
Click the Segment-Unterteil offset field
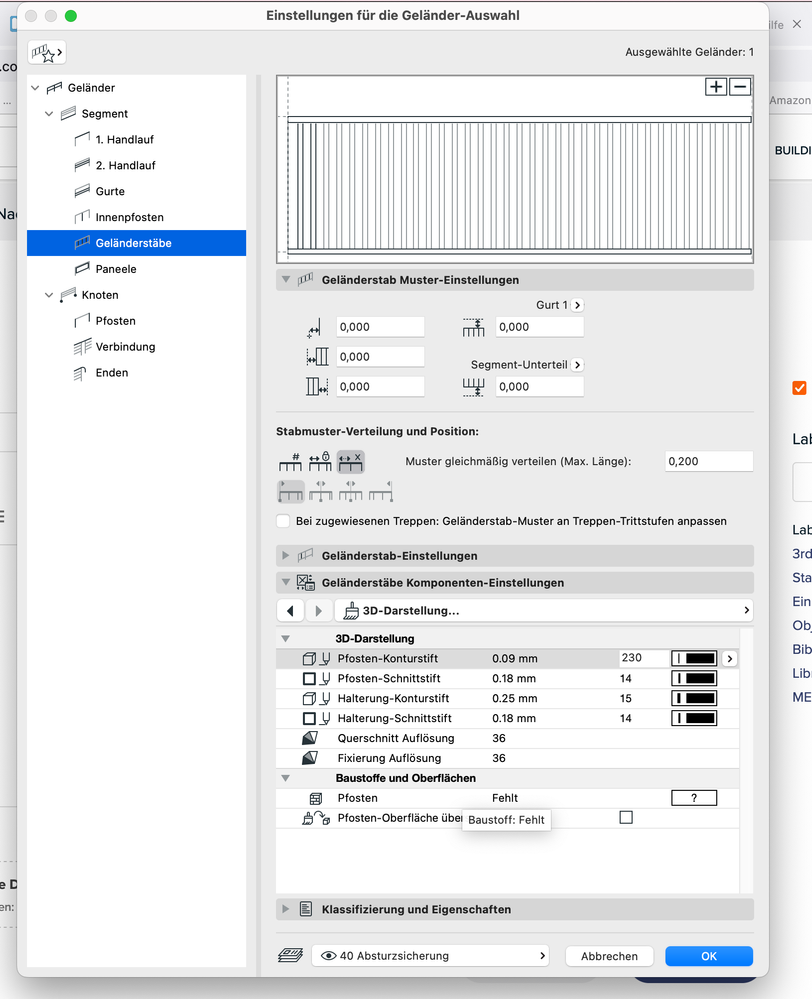pyautogui.click(x=539, y=387)
